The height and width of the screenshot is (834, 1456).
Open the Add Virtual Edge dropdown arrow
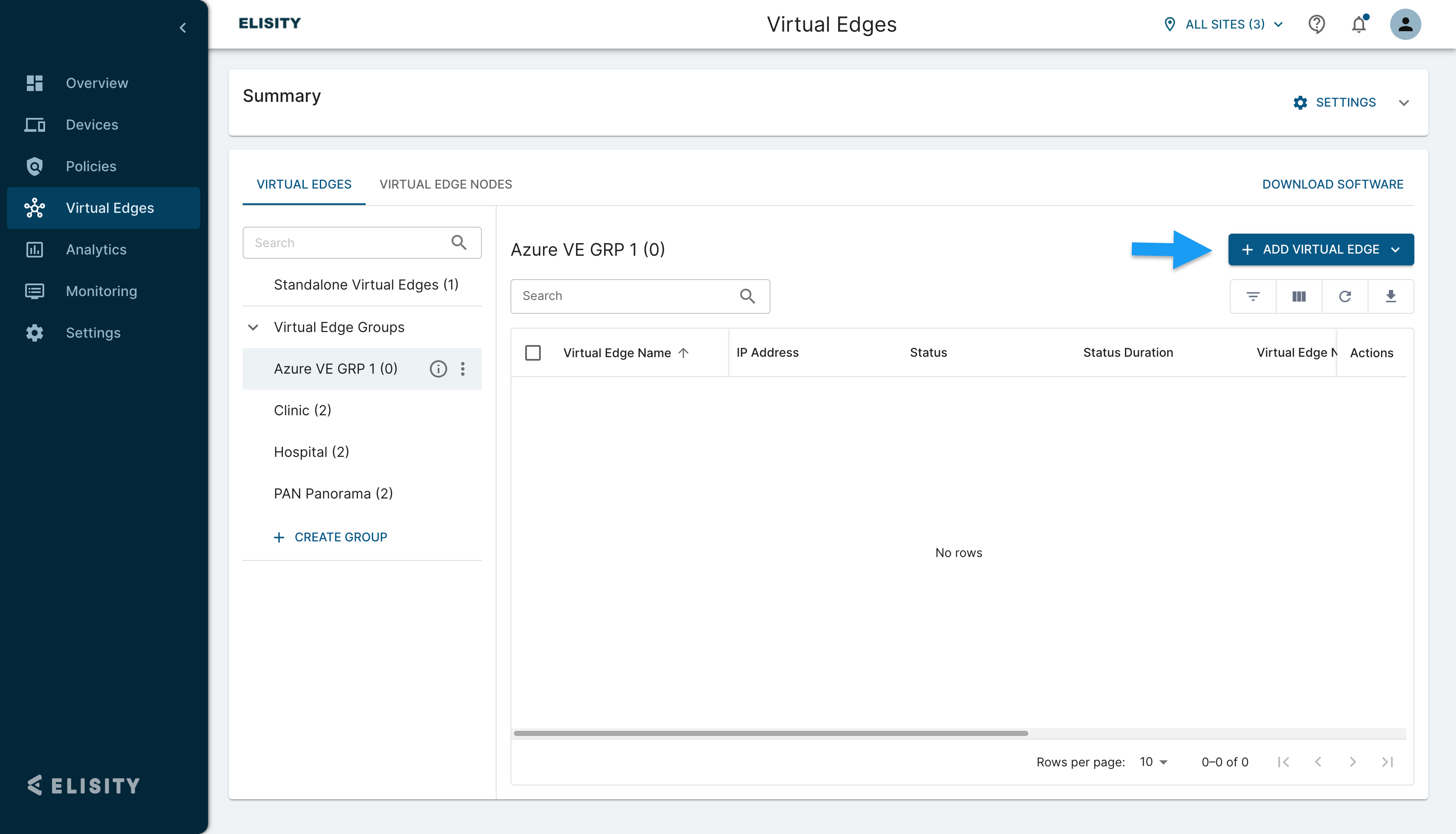[1395, 250]
